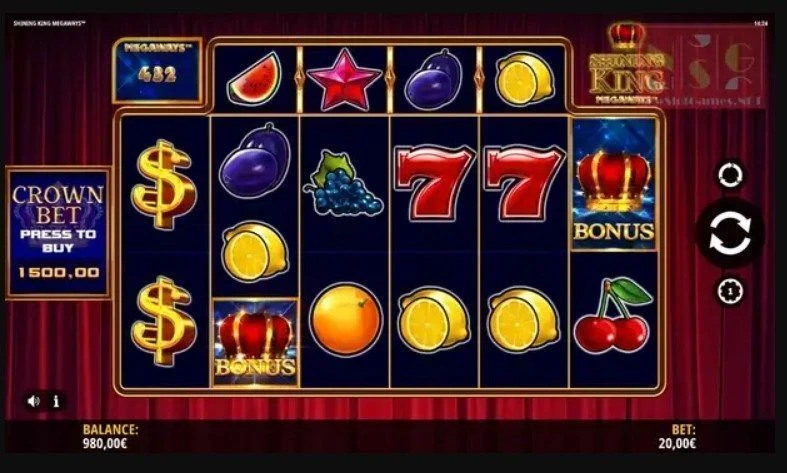Screen dimensions: 787x473
Task: Click the Balance 980,00€ display
Action: [x=110, y=437]
